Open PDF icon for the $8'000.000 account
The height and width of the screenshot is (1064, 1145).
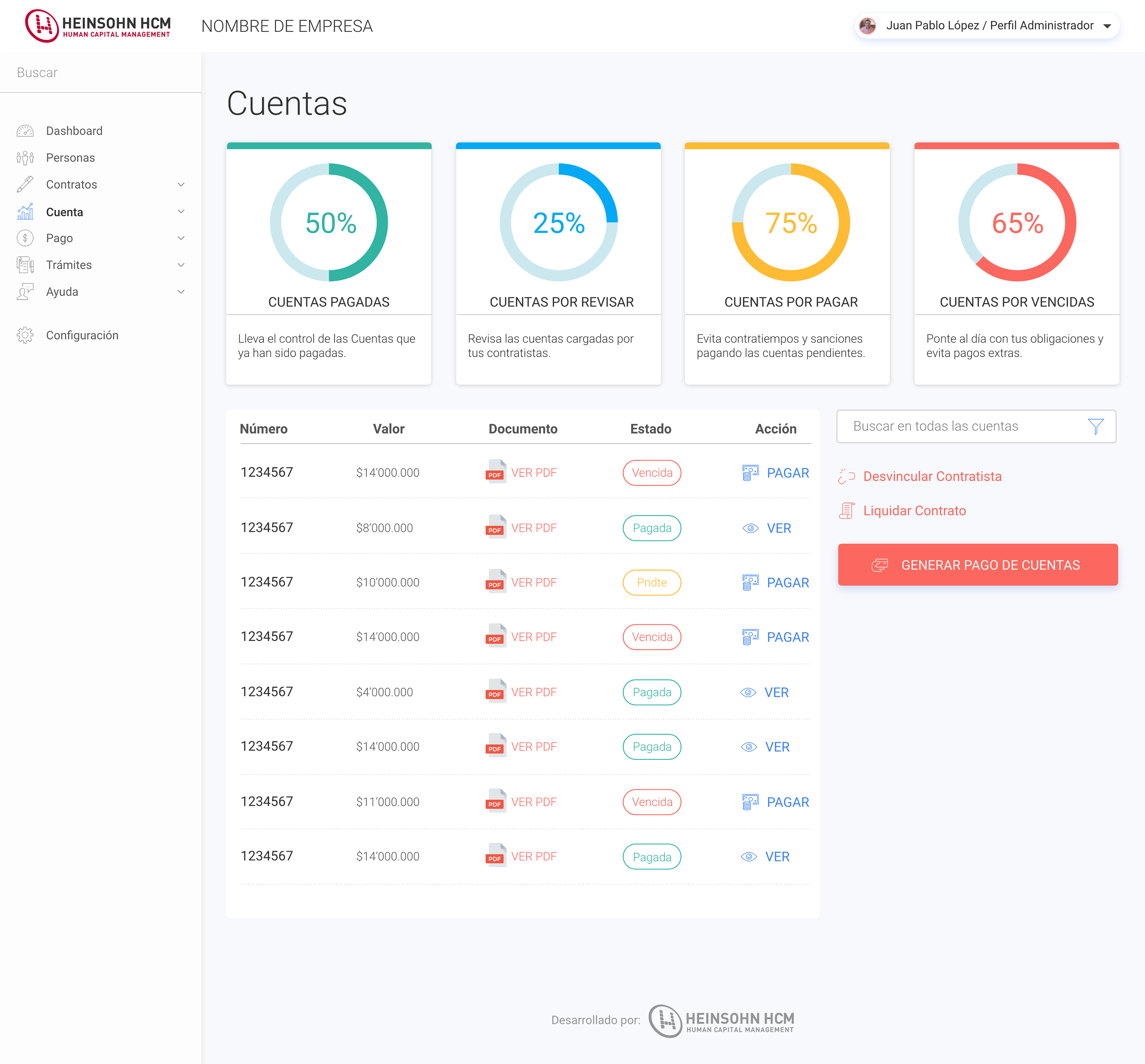[x=495, y=528]
